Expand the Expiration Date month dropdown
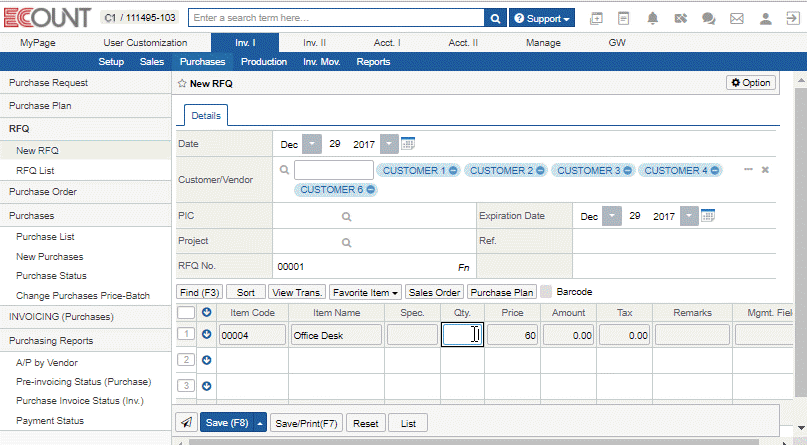Image resolution: width=807 pixels, height=445 pixels. point(612,216)
